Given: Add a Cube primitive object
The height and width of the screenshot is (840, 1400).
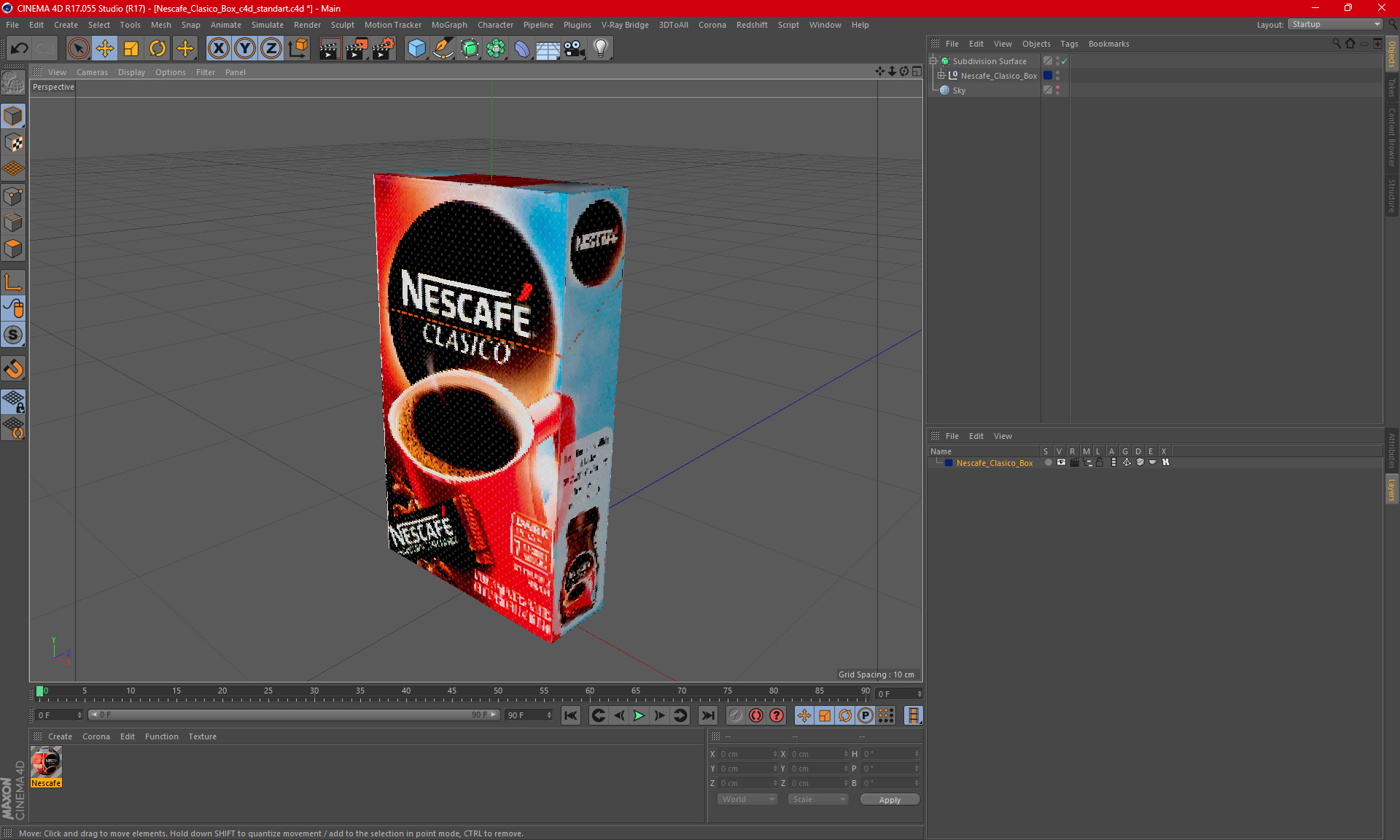Looking at the screenshot, I should [x=416, y=49].
